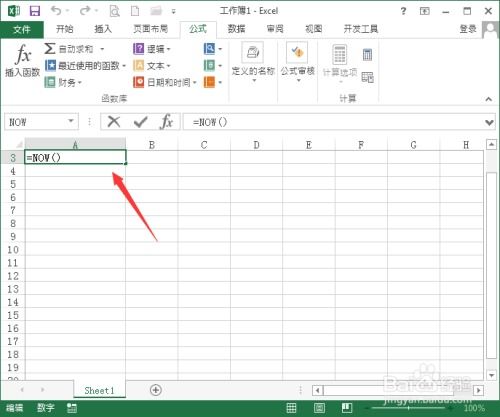Open Recently Used functions list
500x417 pixels.
point(85,65)
